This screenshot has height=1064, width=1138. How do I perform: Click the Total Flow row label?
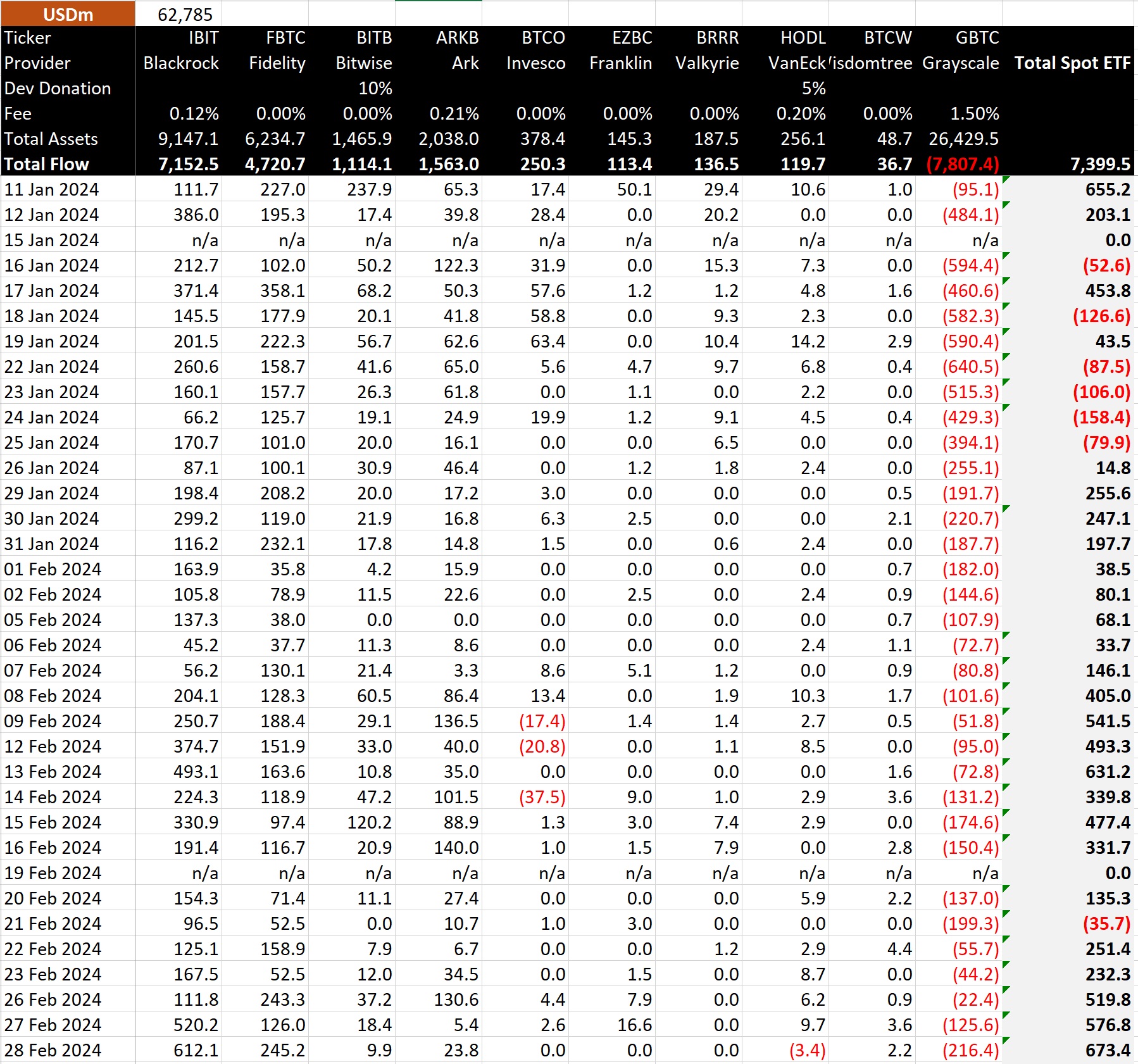tap(47, 164)
